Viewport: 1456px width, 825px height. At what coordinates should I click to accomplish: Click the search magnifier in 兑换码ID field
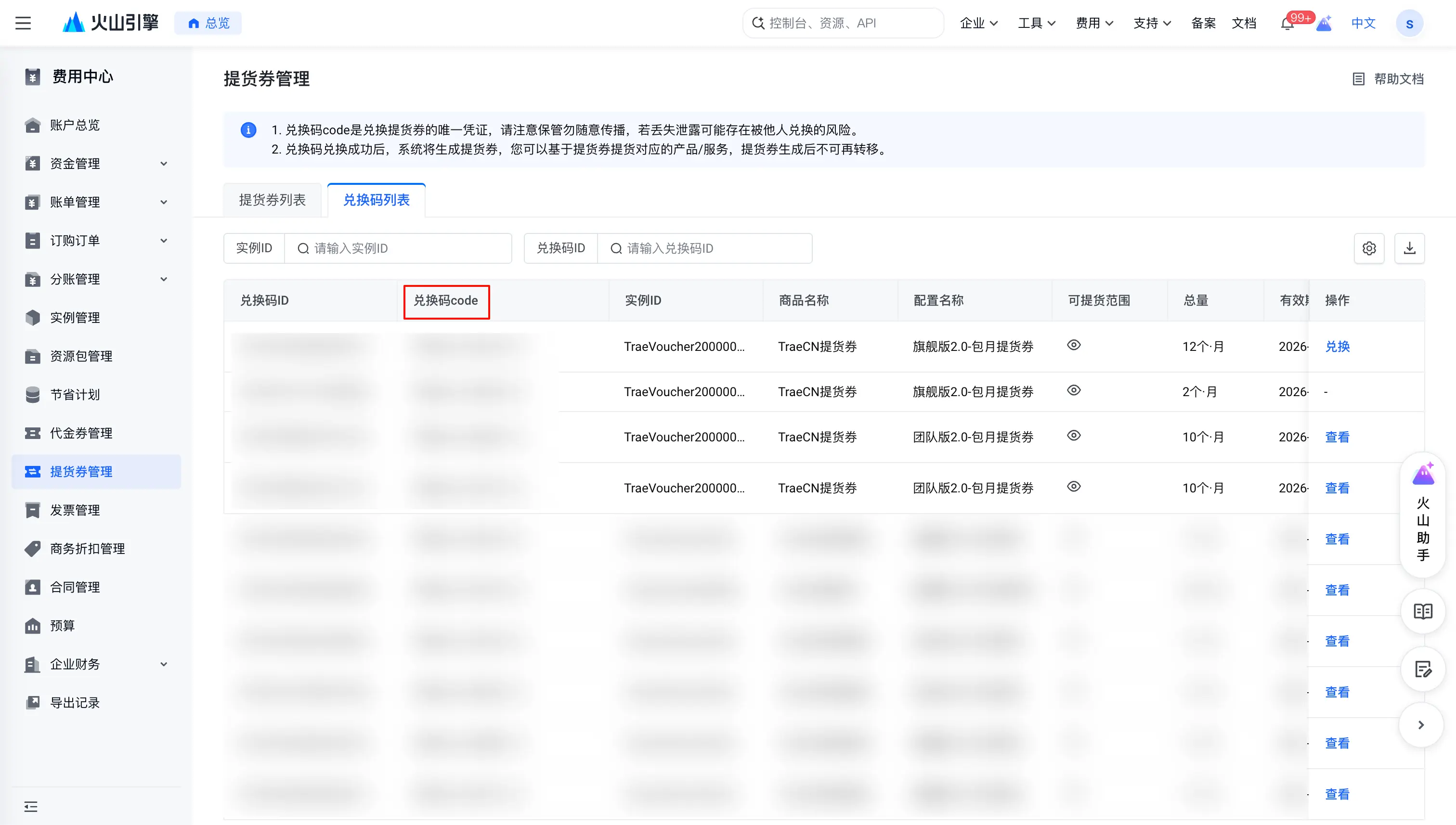point(616,248)
